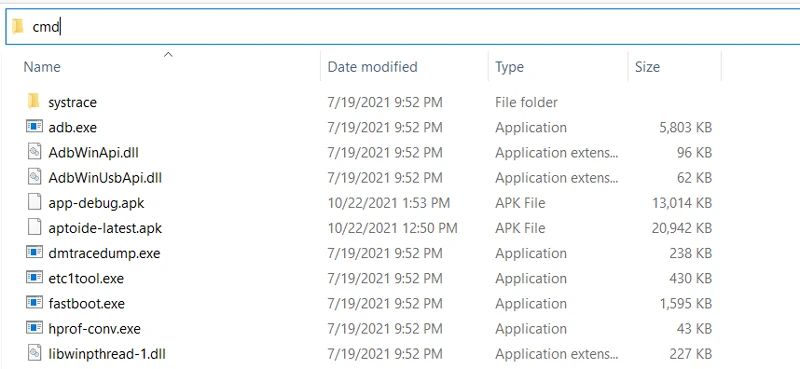800x369 pixels.
Task: Sort by Date modified column header
Action: click(372, 67)
